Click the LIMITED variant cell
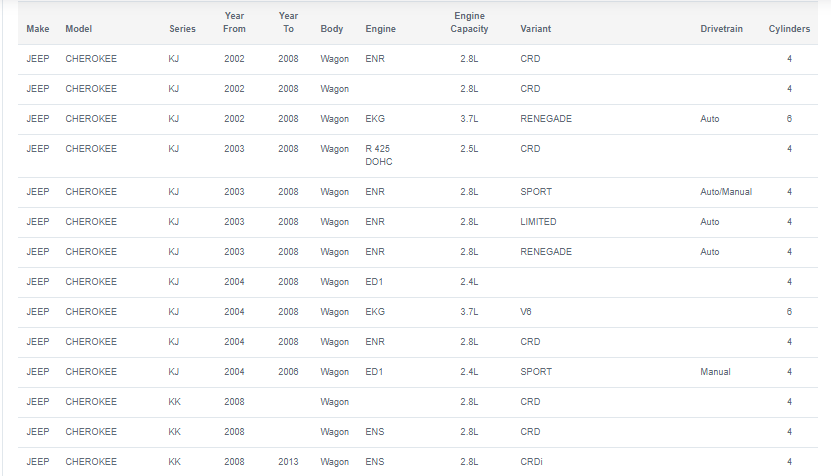831x476 pixels. point(538,222)
